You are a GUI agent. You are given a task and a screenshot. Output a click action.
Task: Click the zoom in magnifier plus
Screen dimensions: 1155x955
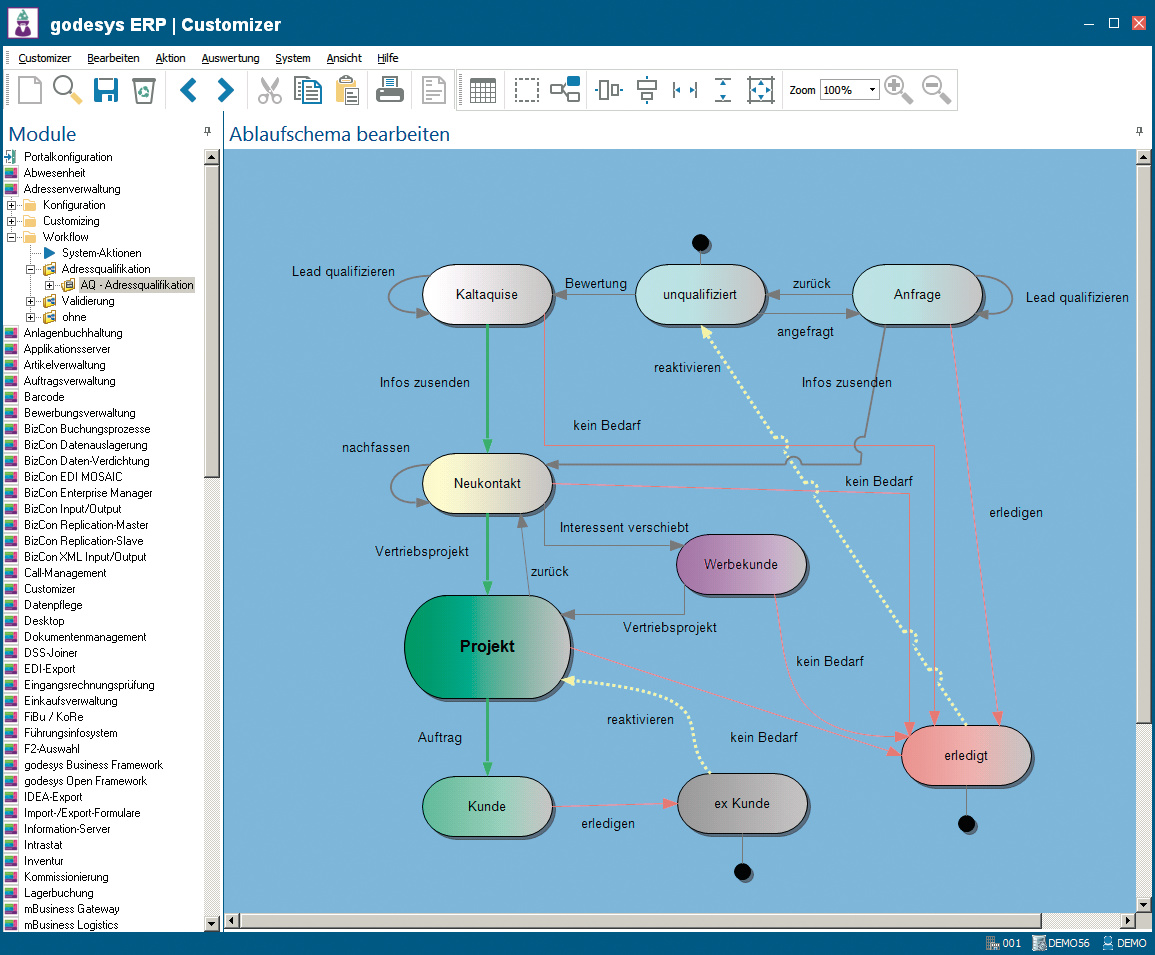(x=899, y=90)
